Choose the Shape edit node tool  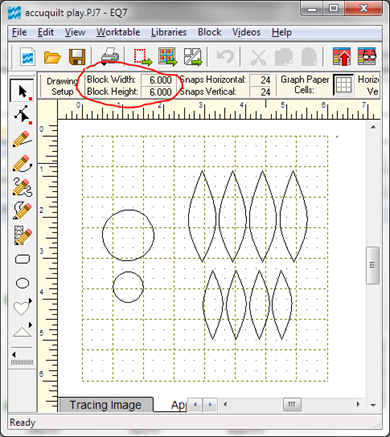22,115
